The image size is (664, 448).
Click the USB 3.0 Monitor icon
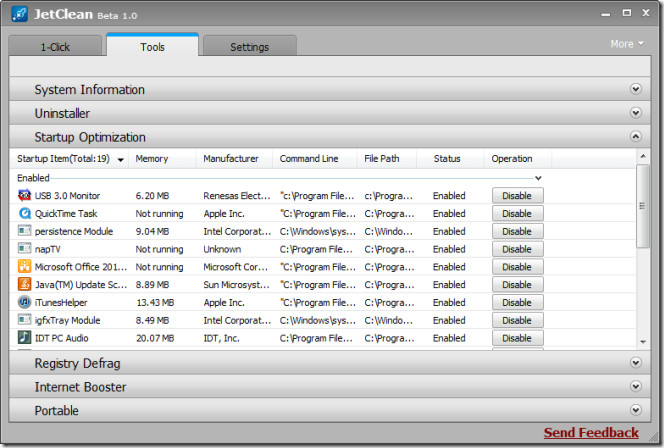(x=24, y=195)
